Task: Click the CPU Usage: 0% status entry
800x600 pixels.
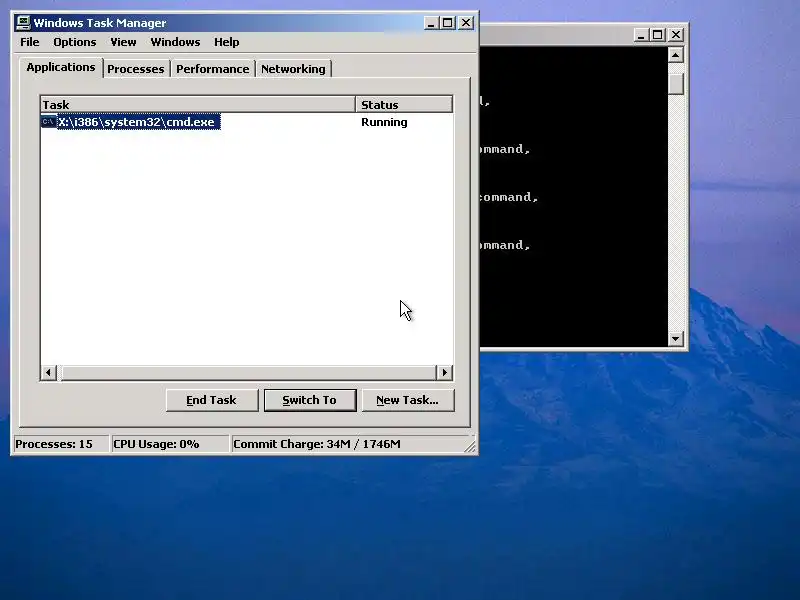Action: [x=169, y=444]
